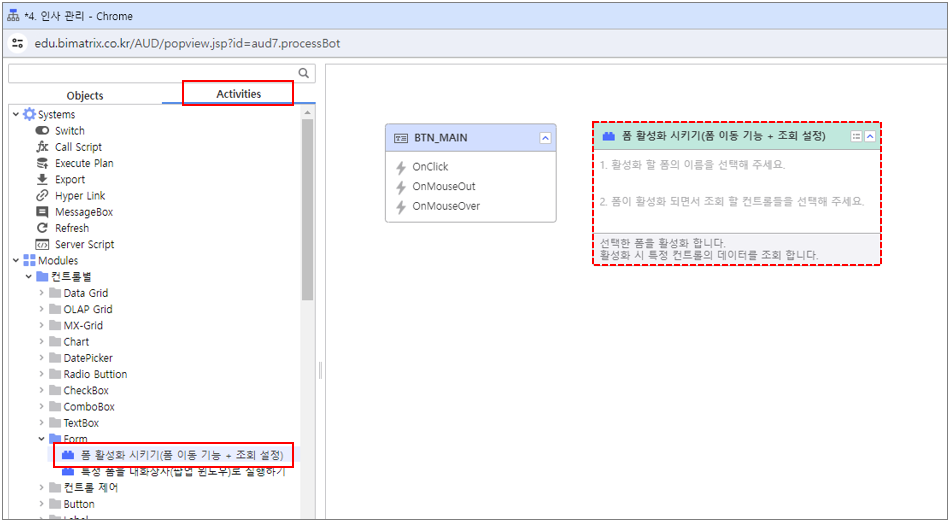Switch to the Activities tab
This screenshot has height=521, width=950.
click(x=239, y=94)
